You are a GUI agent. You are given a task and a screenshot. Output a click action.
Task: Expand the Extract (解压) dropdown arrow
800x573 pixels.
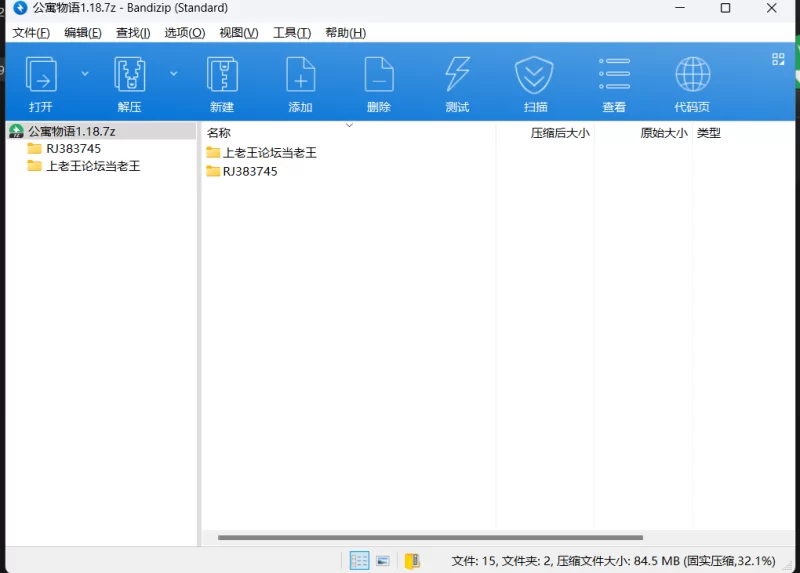[173, 74]
